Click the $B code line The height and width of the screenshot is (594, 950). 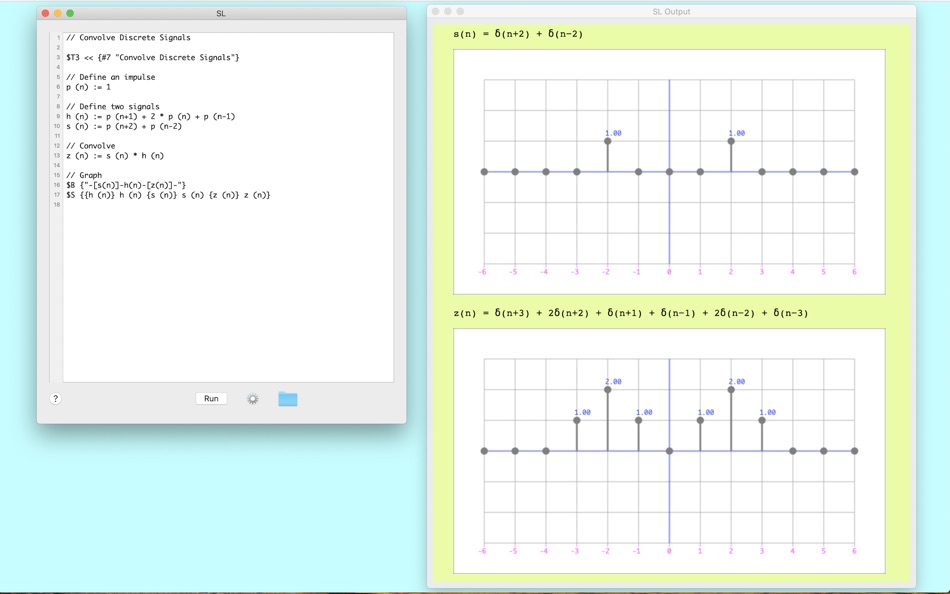click(126, 185)
